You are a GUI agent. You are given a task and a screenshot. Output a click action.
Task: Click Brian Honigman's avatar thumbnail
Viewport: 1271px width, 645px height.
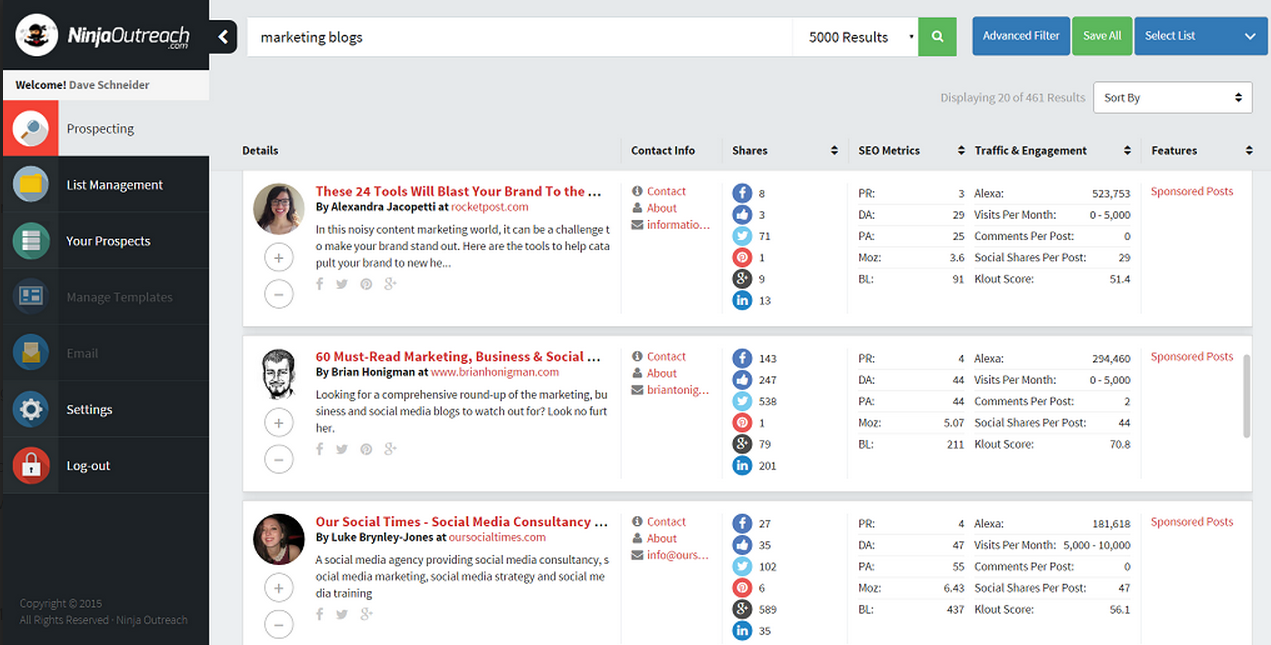click(x=279, y=374)
